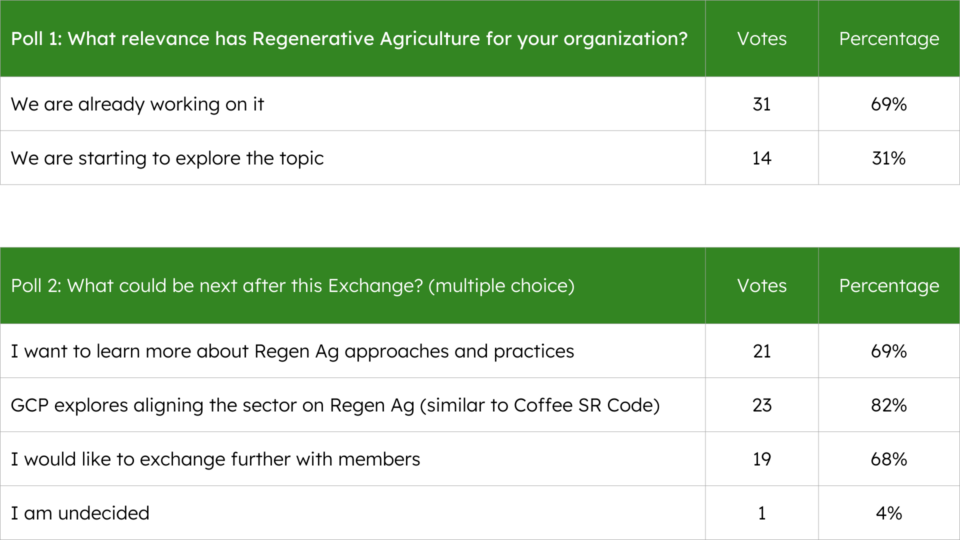
Task: Select the Poll 2 Votes column header
Action: (761, 286)
